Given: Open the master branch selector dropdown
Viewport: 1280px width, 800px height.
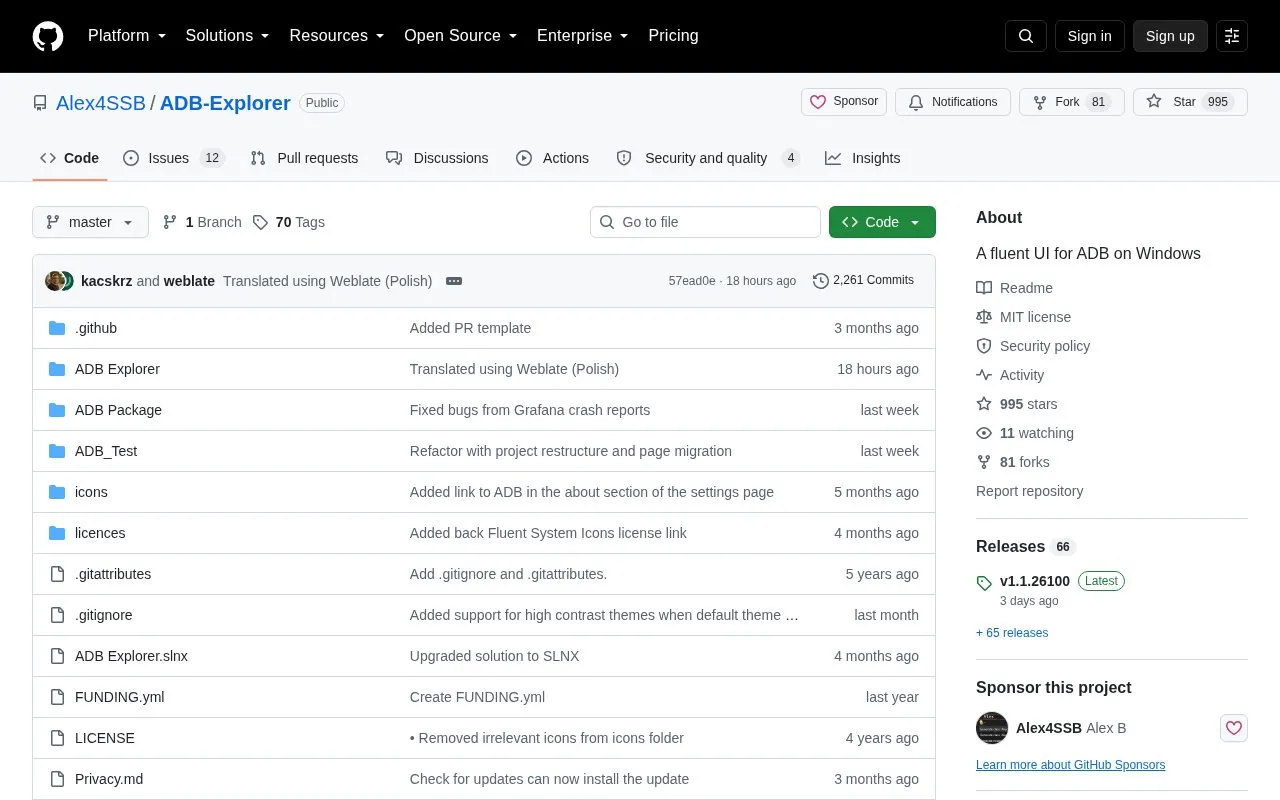Looking at the screenshot, I should [x=90, y=222].
